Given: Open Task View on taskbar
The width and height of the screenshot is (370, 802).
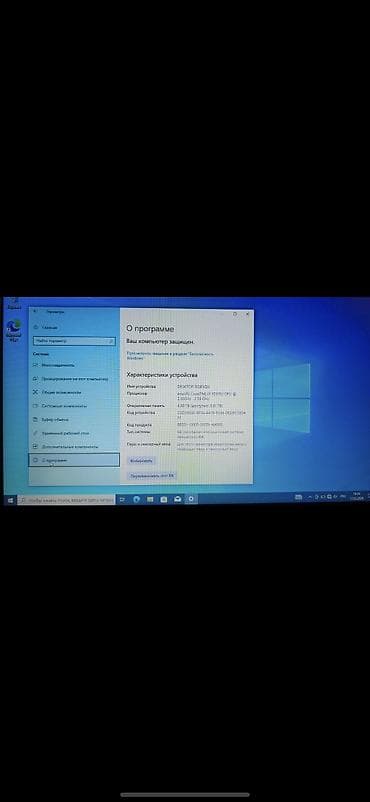Looking at the screenshot, I should tap(122, 499).
